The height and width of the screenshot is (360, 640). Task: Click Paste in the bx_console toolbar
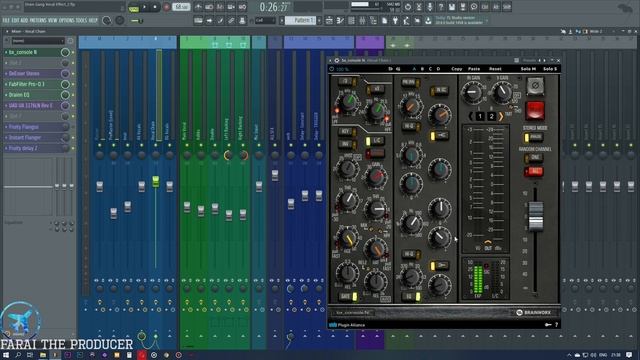point(474,69)
